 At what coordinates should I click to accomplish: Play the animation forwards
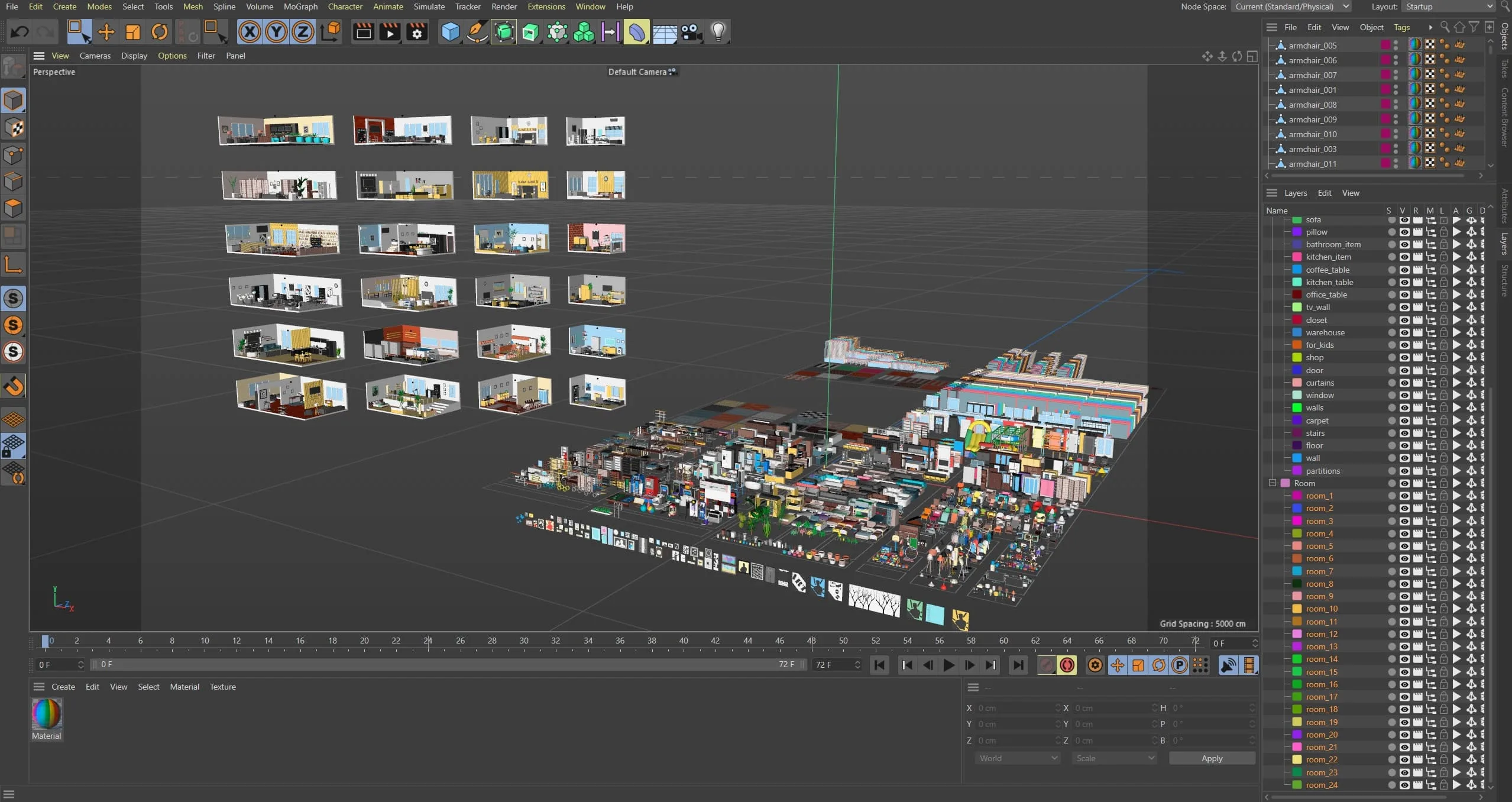[x=948, y=665]
